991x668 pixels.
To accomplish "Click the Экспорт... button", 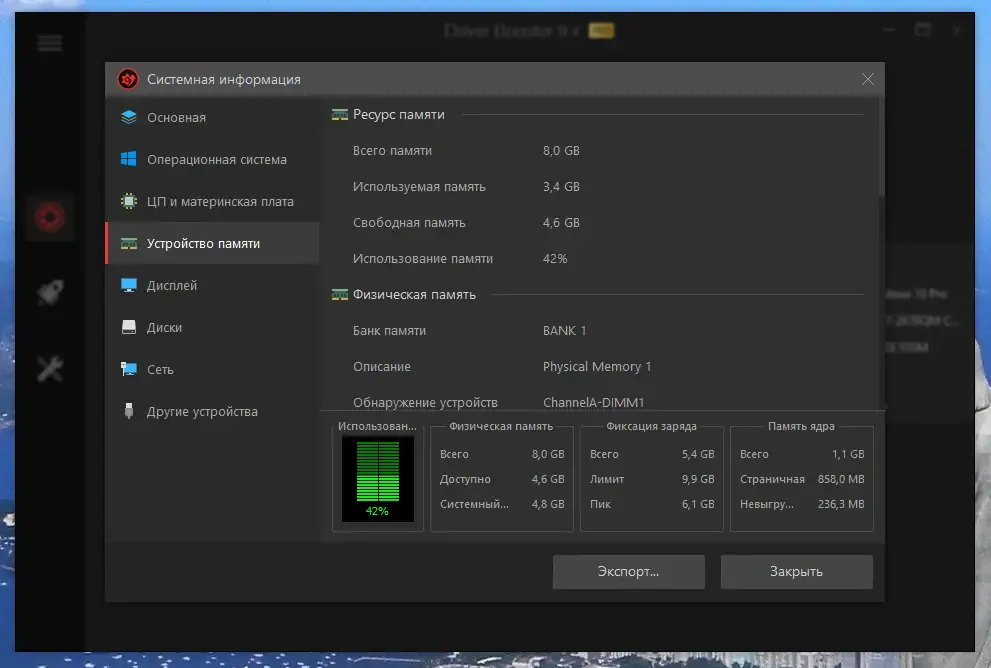I will [629, 571].
